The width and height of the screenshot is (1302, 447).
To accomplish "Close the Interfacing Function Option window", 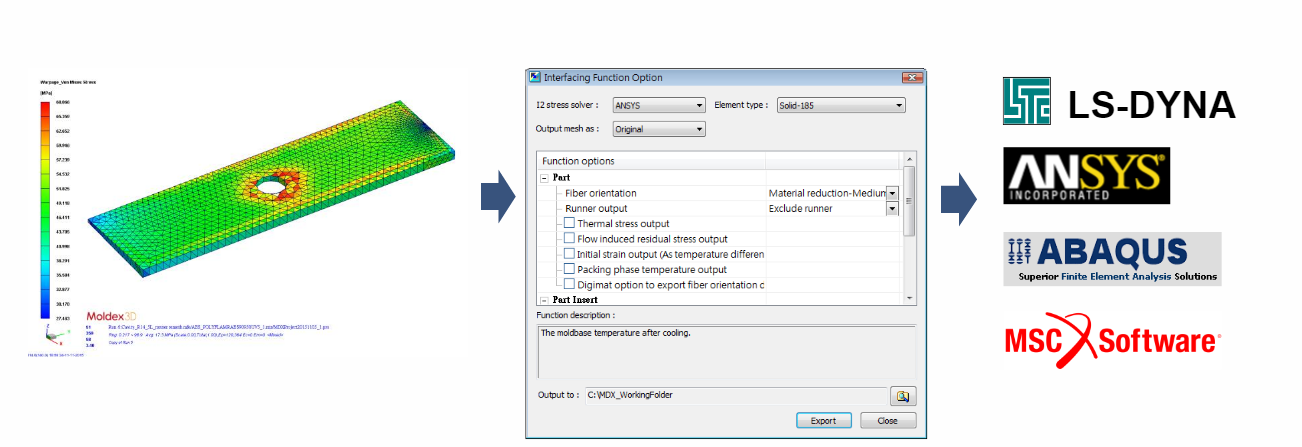I will (x=910, y=77).
